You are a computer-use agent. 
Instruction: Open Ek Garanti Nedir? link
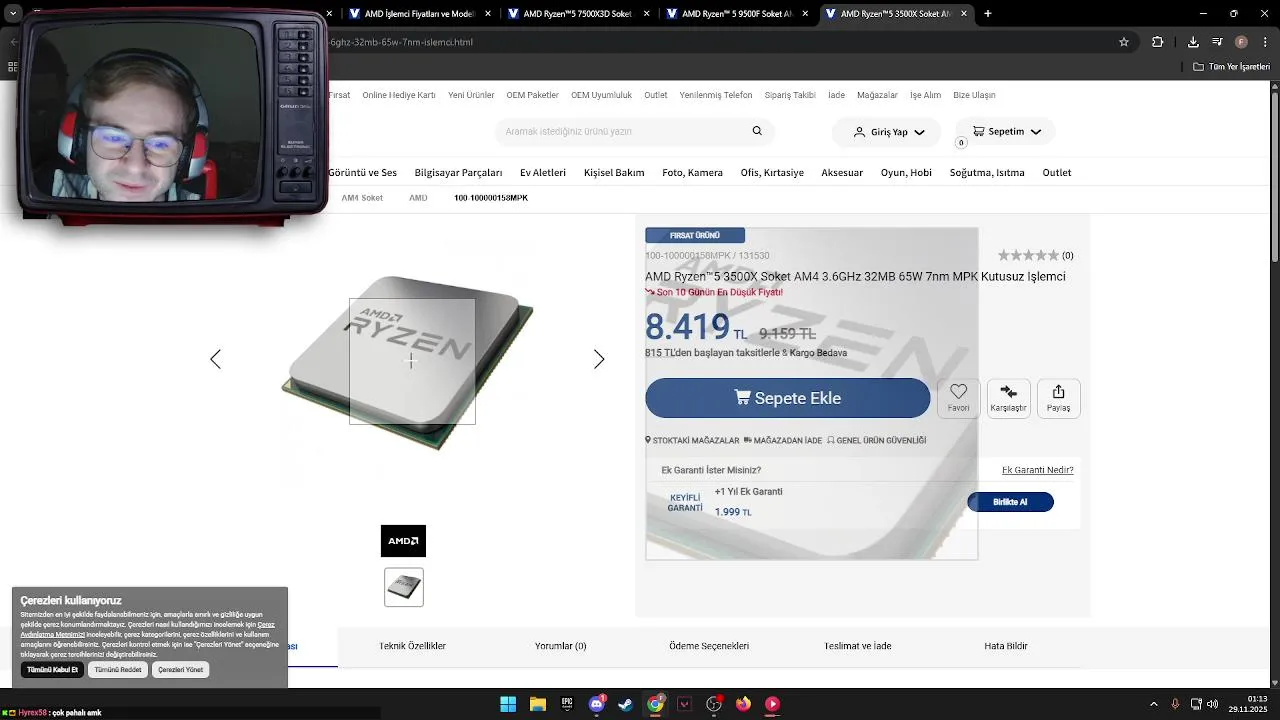tap(1037, 470)
